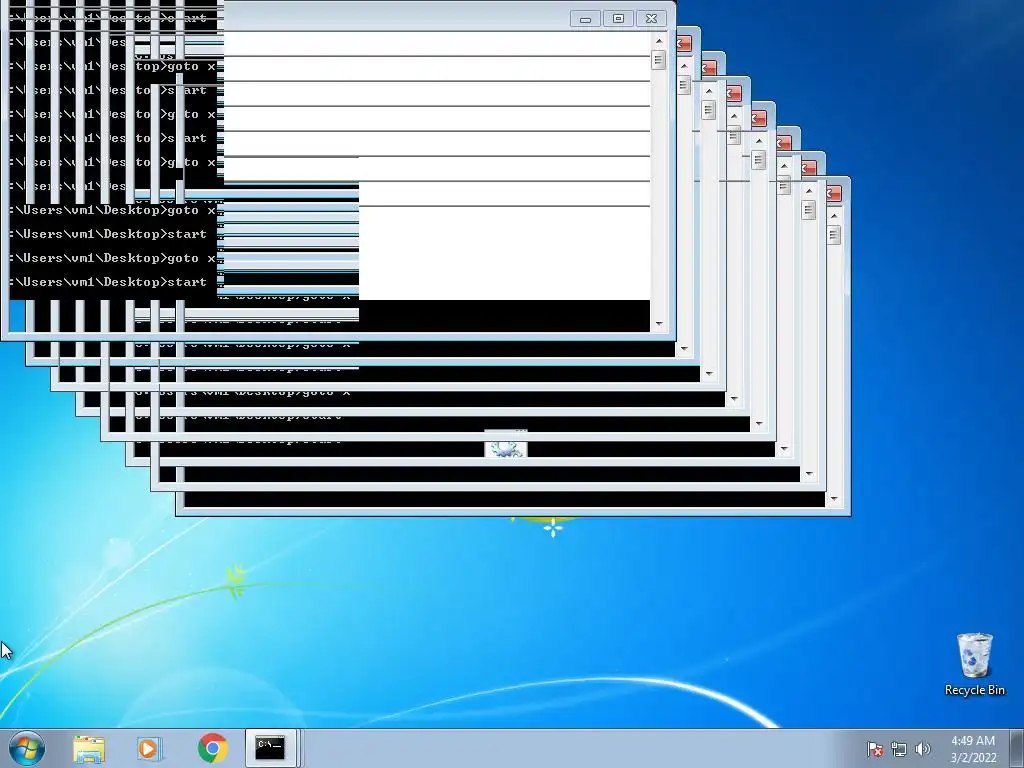
Task: Click the front window's scrollbar thumb
Action: point(658,60)
